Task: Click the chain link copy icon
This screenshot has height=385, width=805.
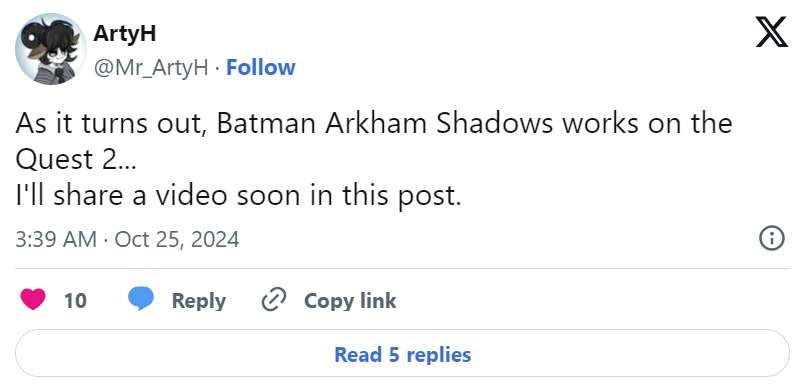Action: pos(274,300)
